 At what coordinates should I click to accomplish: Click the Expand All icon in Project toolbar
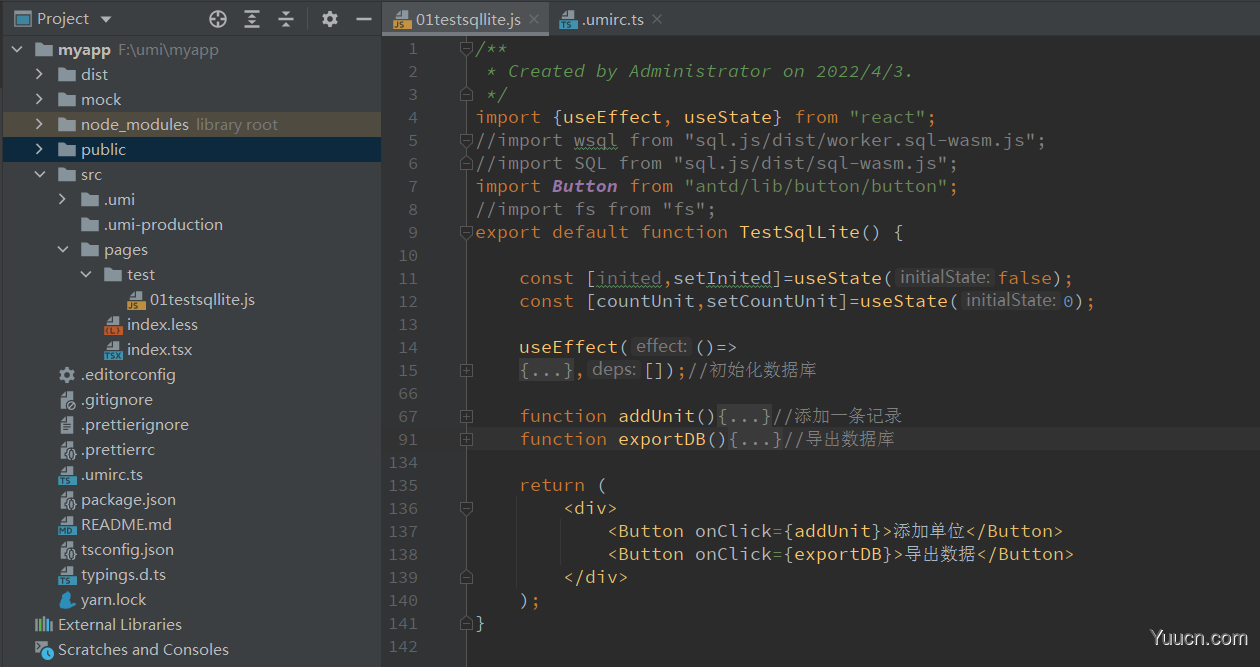pos(252,19)
